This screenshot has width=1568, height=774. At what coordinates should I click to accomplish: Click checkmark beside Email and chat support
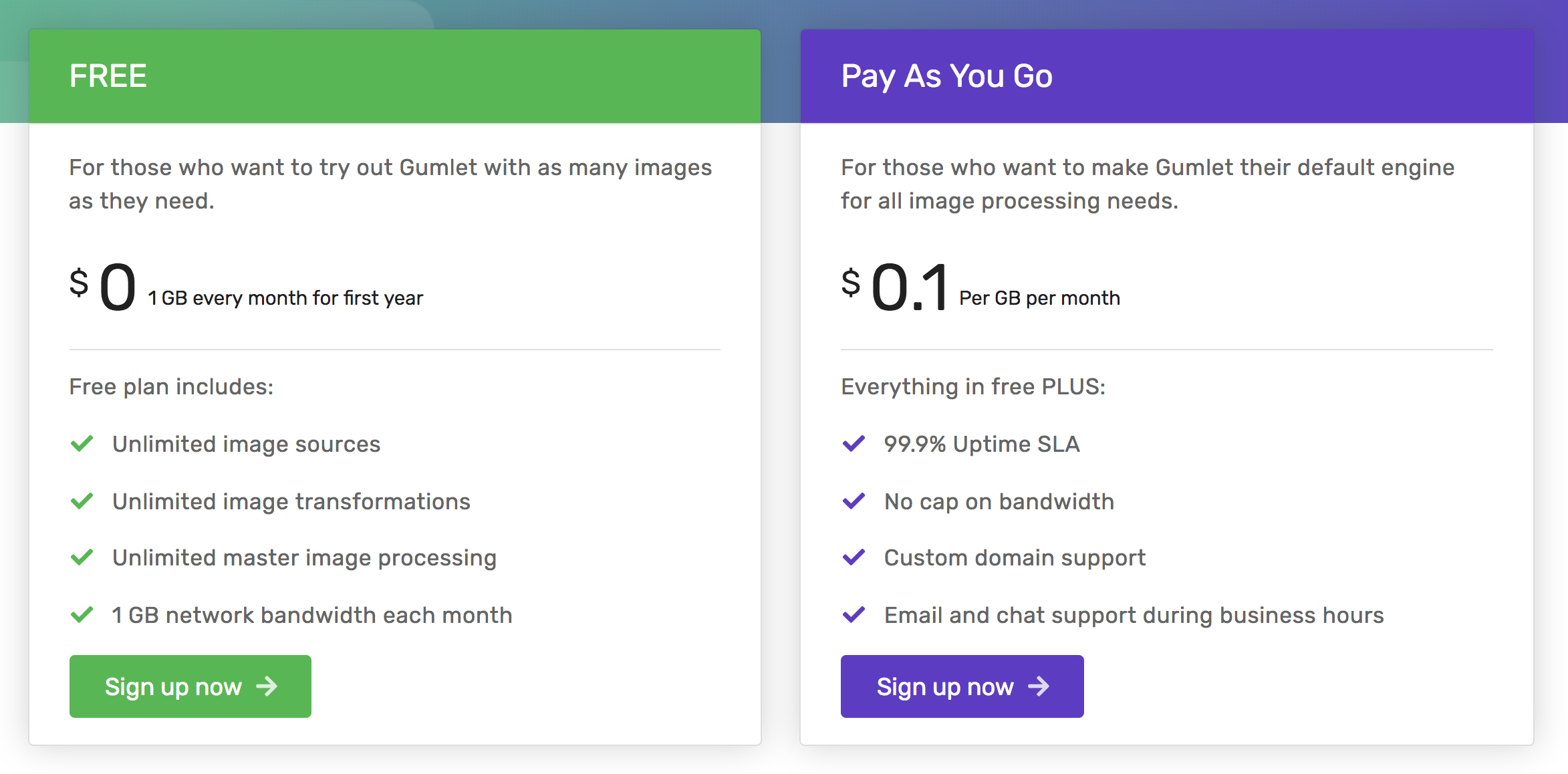coord(854,615)
